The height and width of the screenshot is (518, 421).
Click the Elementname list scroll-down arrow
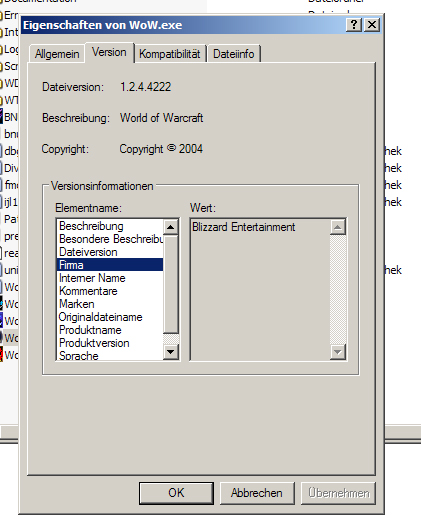coord(171,352)
